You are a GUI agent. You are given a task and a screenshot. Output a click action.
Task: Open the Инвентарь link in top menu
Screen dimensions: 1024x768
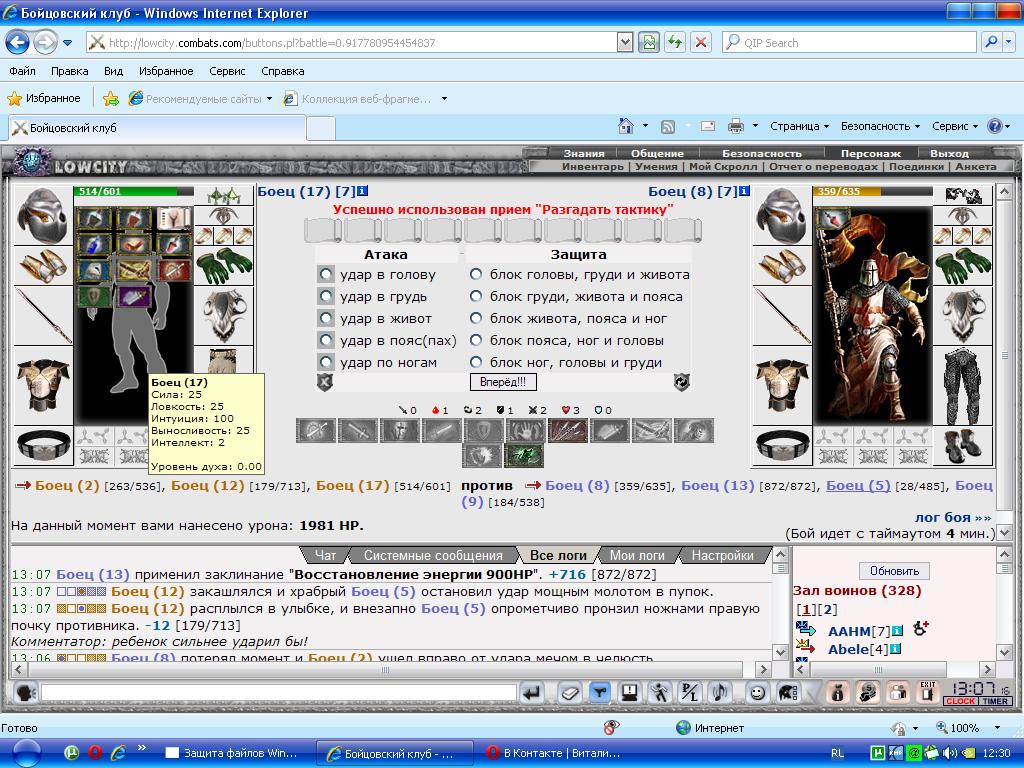[x=592, y=167]
